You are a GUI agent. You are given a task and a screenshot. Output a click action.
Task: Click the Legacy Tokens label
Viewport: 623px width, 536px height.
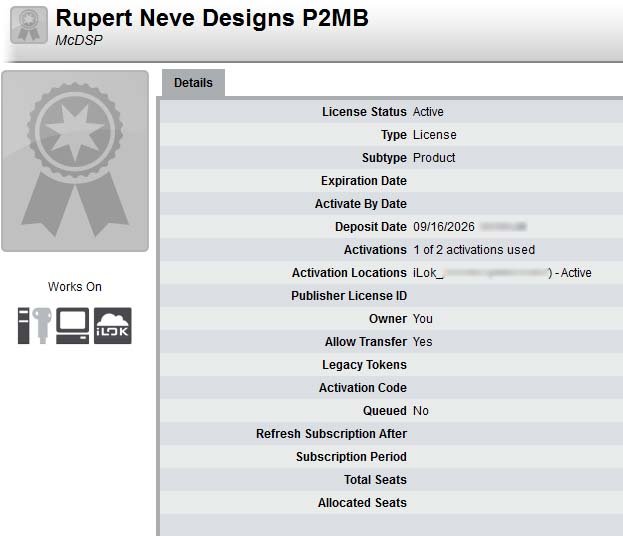coord(364,365)
